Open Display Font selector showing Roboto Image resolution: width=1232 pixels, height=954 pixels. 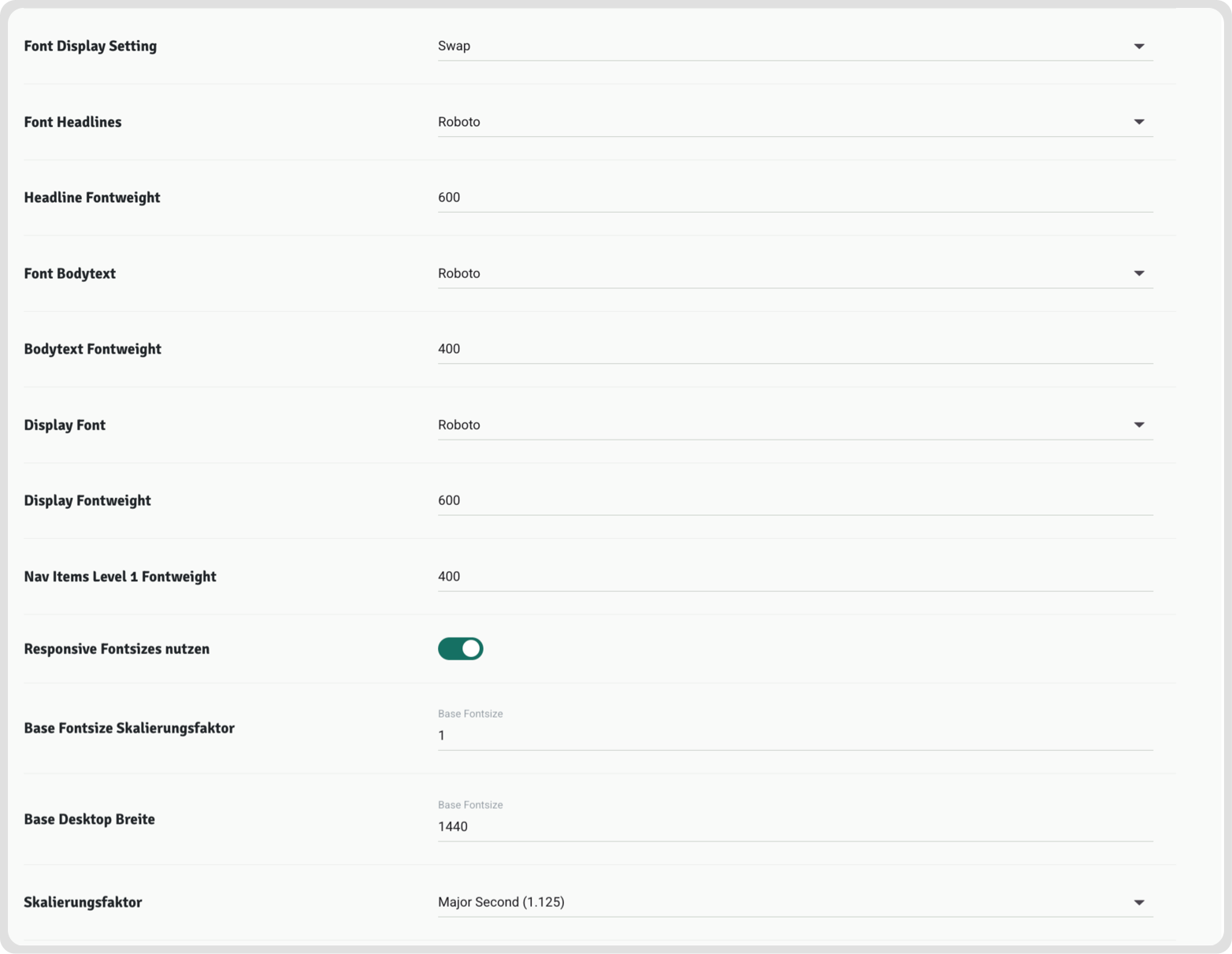(x=780, y=425)
